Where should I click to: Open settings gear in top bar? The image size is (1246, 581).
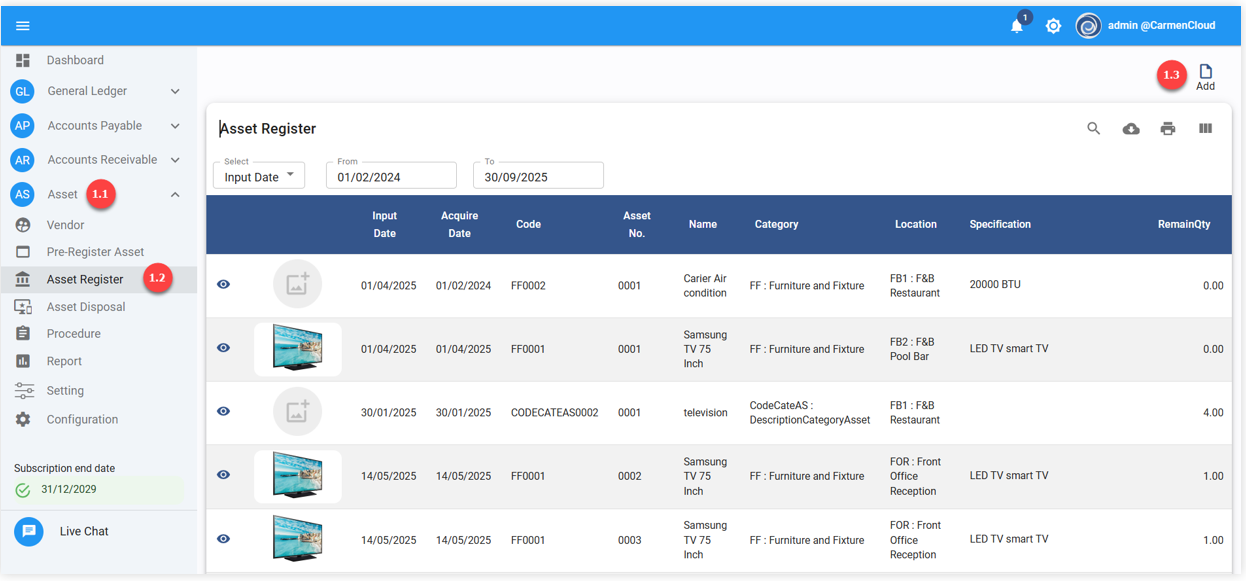coord(1053,26)
